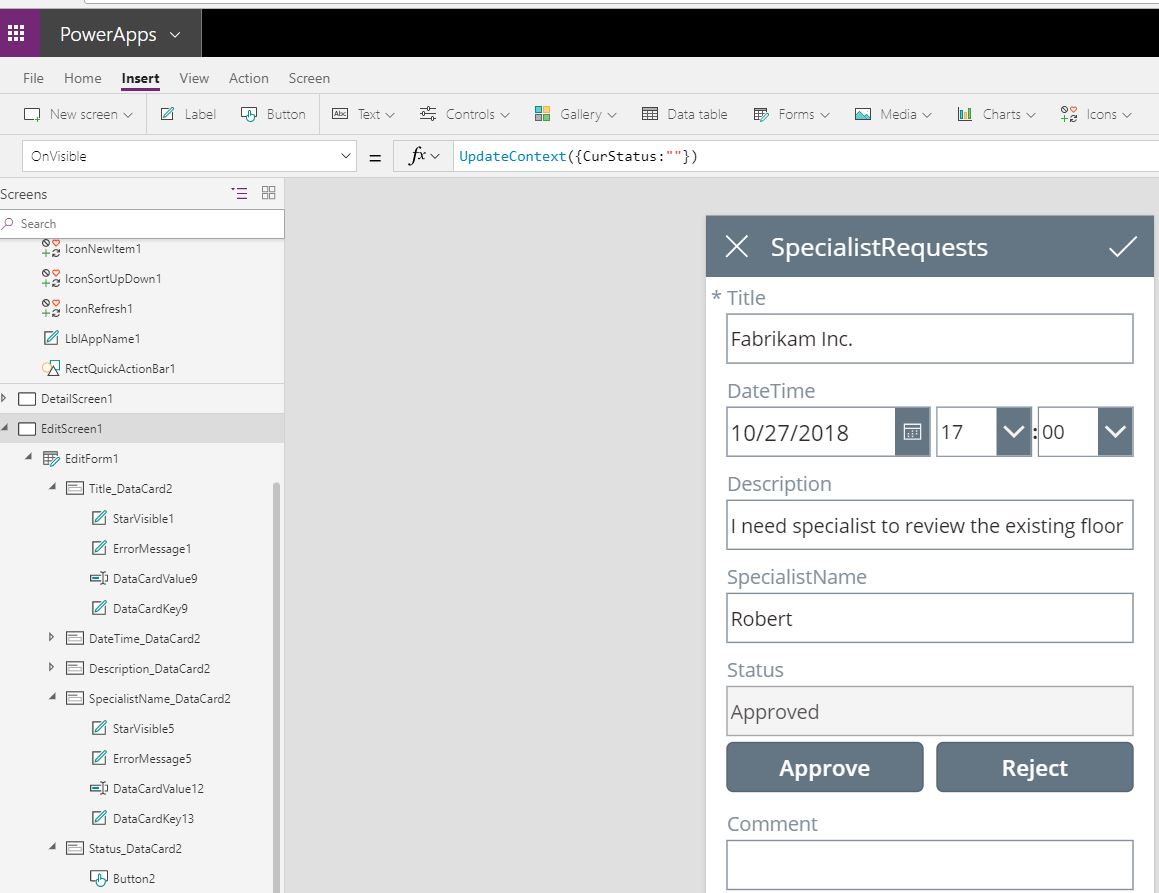
Task: Collapse the Title_DataCard2 tree node
Action: 52,488
